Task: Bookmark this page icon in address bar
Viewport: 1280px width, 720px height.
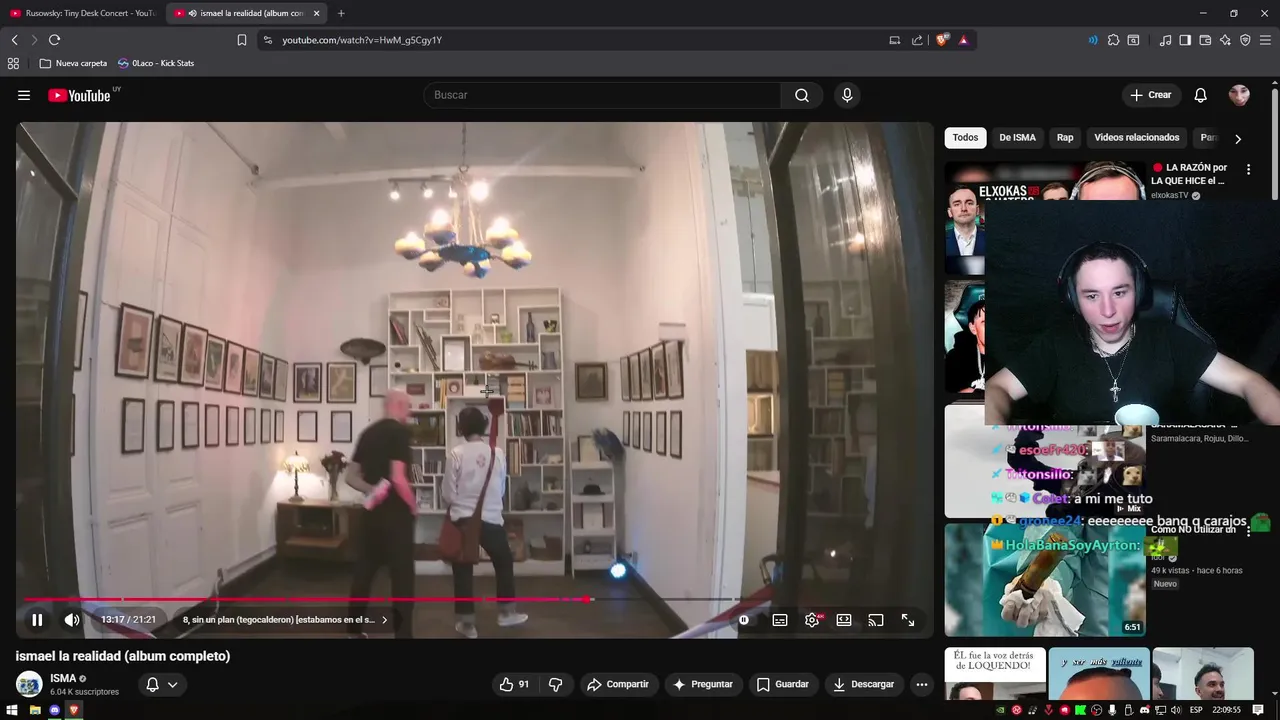Action: click(x=242, y=40)
